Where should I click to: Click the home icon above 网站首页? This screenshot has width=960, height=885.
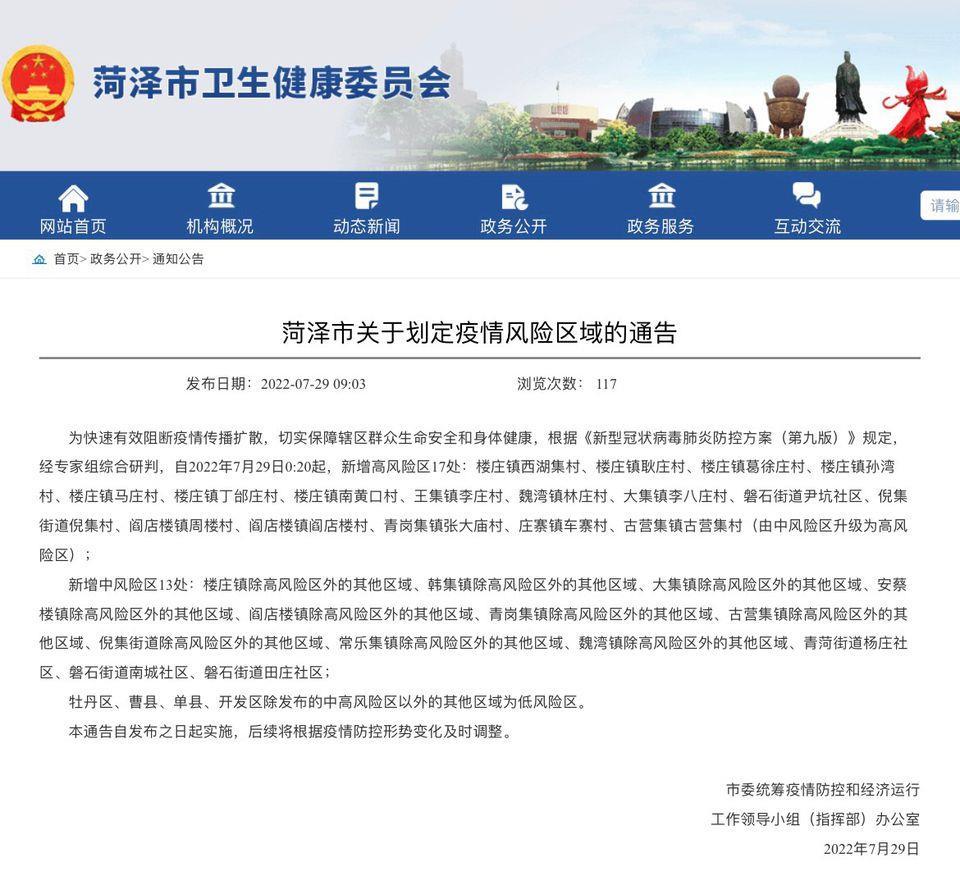(73, 197)
